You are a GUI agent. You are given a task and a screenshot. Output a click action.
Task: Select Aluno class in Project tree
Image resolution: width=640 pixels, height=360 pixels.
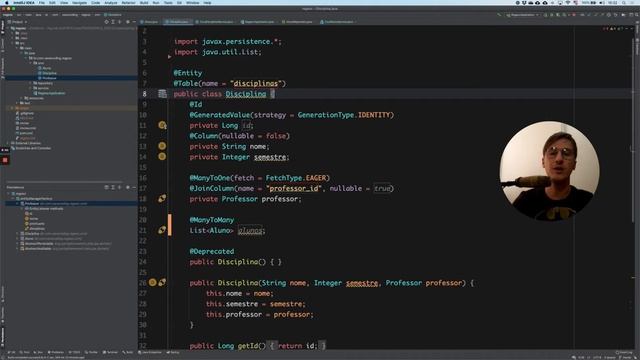pos(47,68)
